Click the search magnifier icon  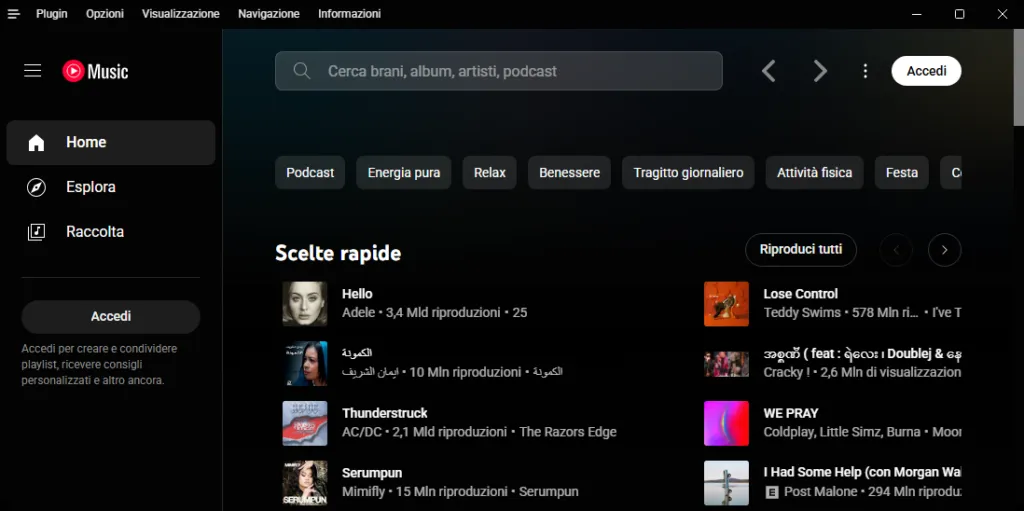point(302,71)
